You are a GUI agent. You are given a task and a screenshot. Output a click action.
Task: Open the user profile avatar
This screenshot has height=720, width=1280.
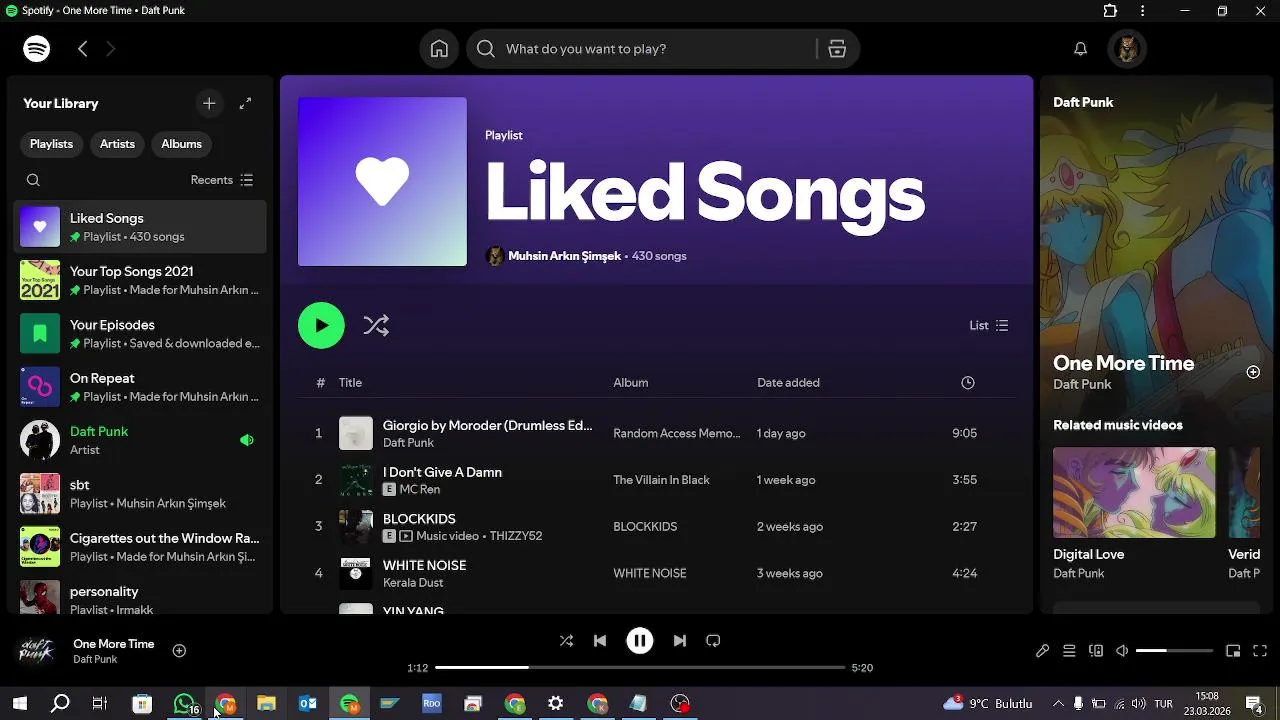pyautogui.click(x=1127, y=49)
